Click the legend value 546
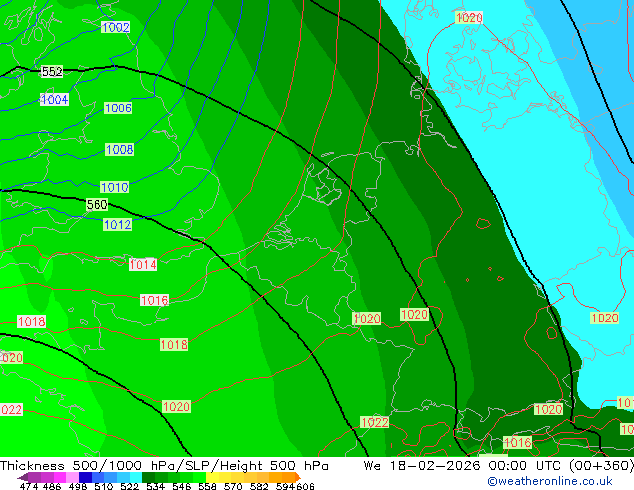Viewport: 634px width, 490px height. pyautogui.click(x=182, y=486)
